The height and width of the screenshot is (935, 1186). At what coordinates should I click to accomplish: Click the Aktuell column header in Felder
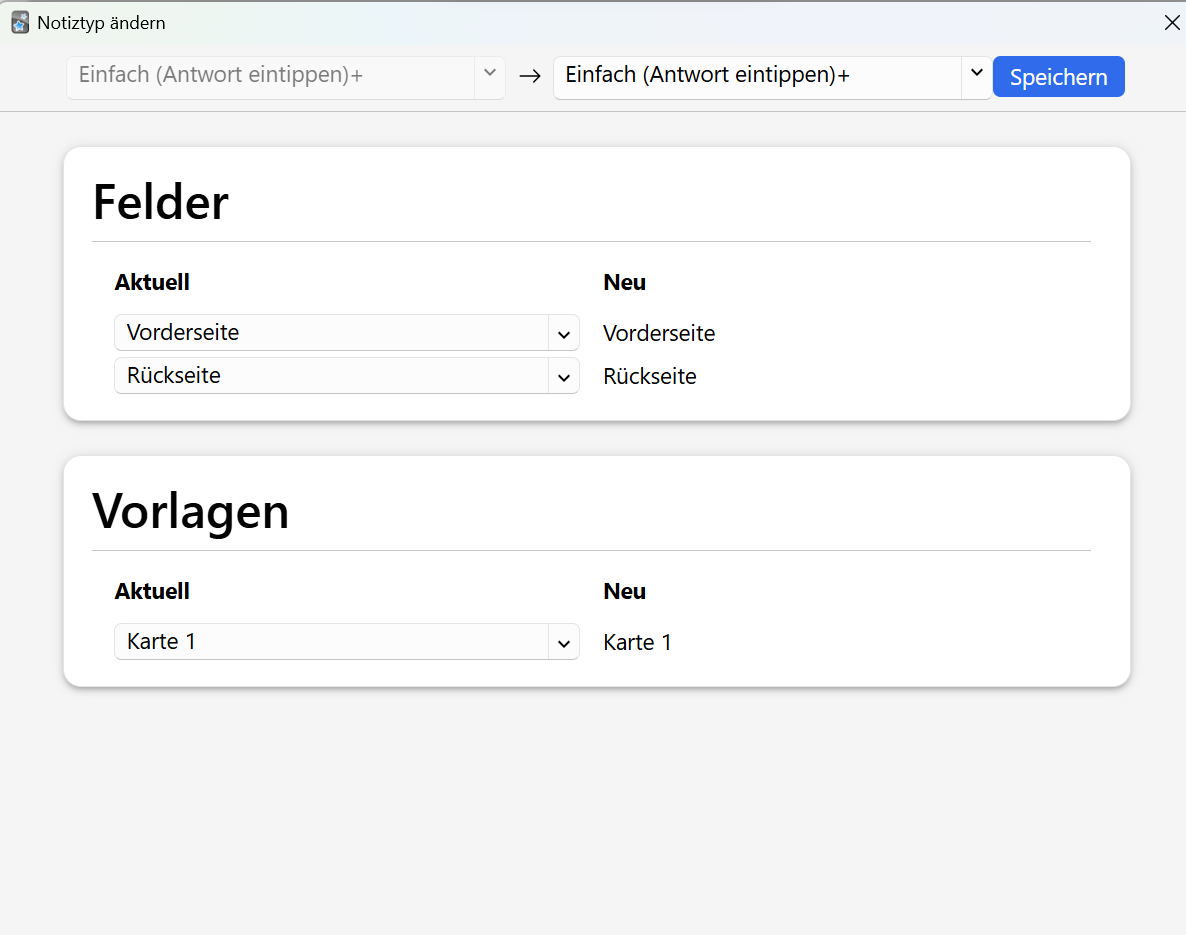[x=152, y=282]
